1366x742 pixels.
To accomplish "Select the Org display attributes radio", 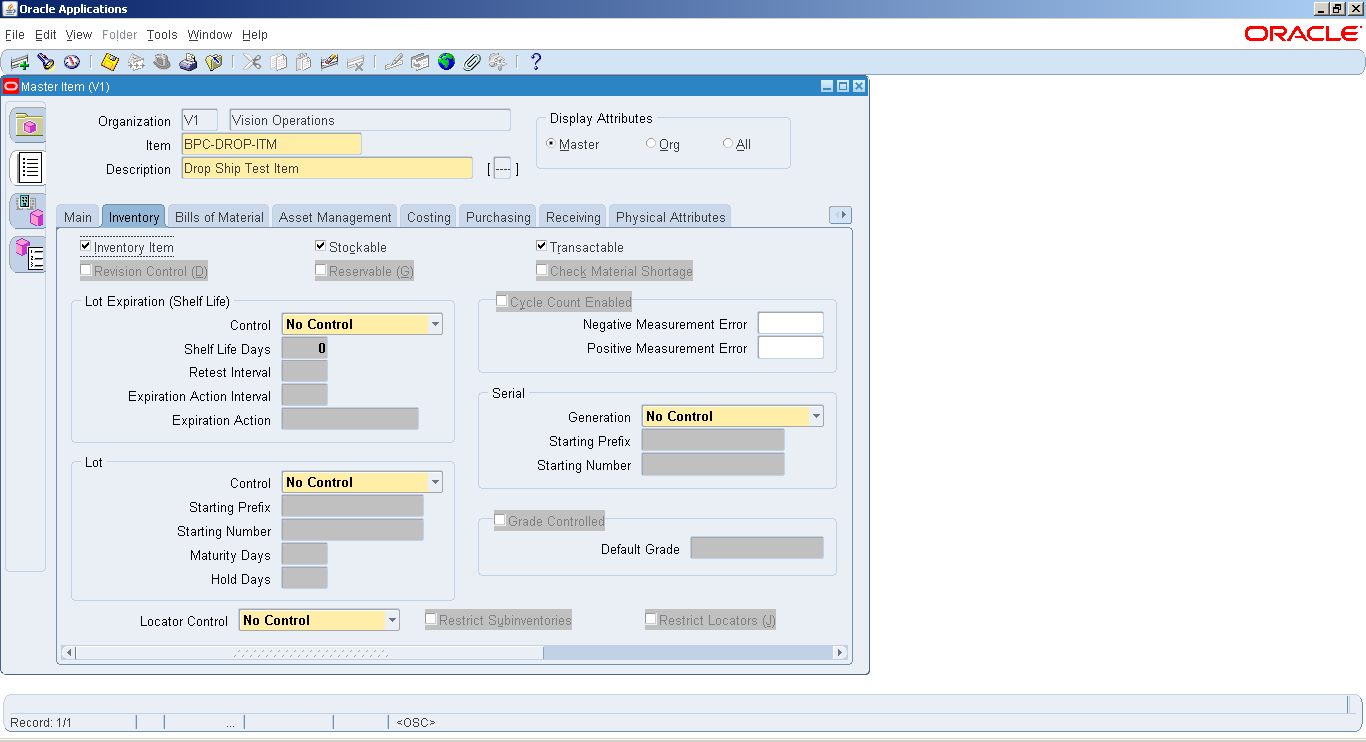I will (651, 143).
